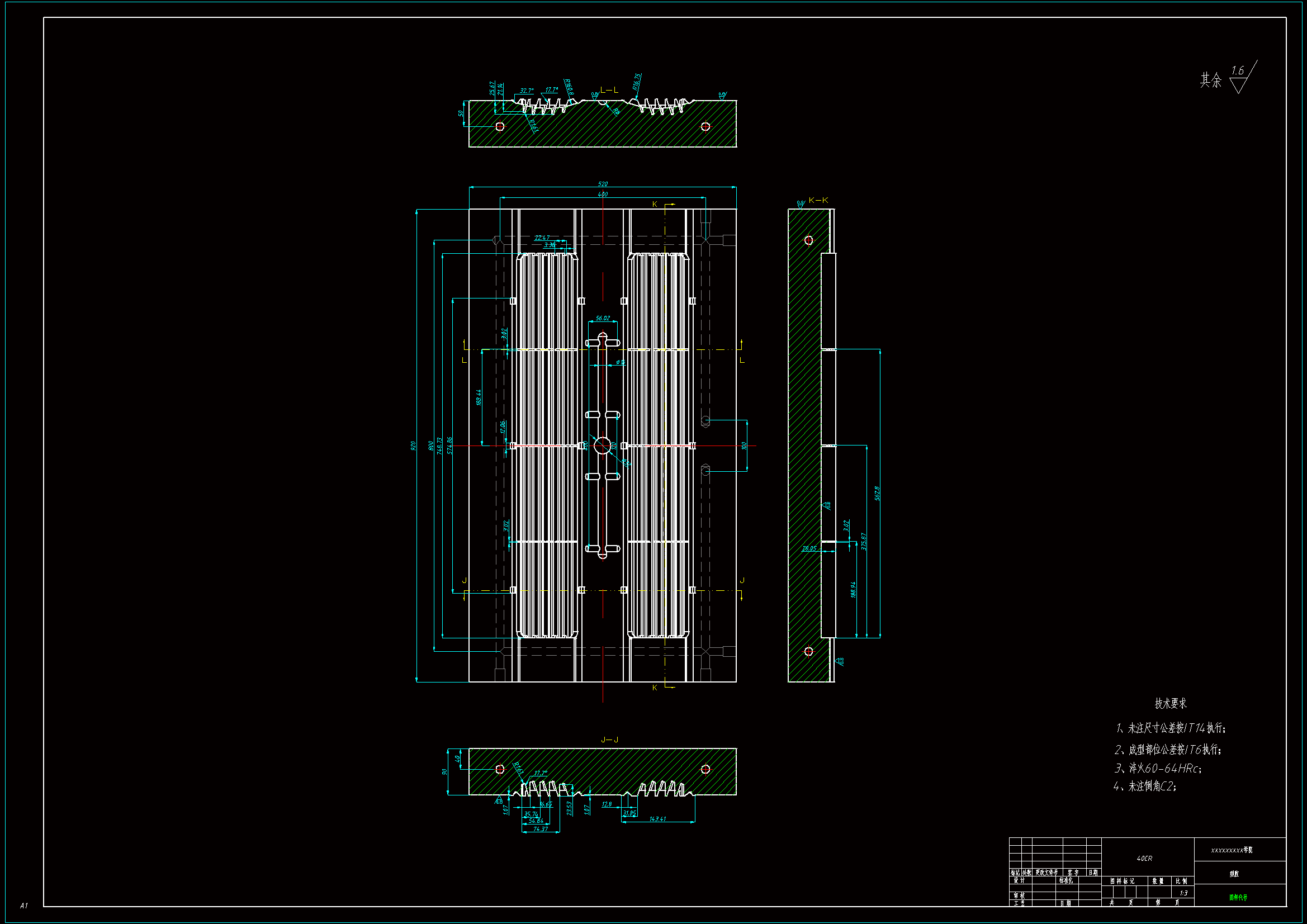Click the 520 width dimension text

tap(603, 184)
